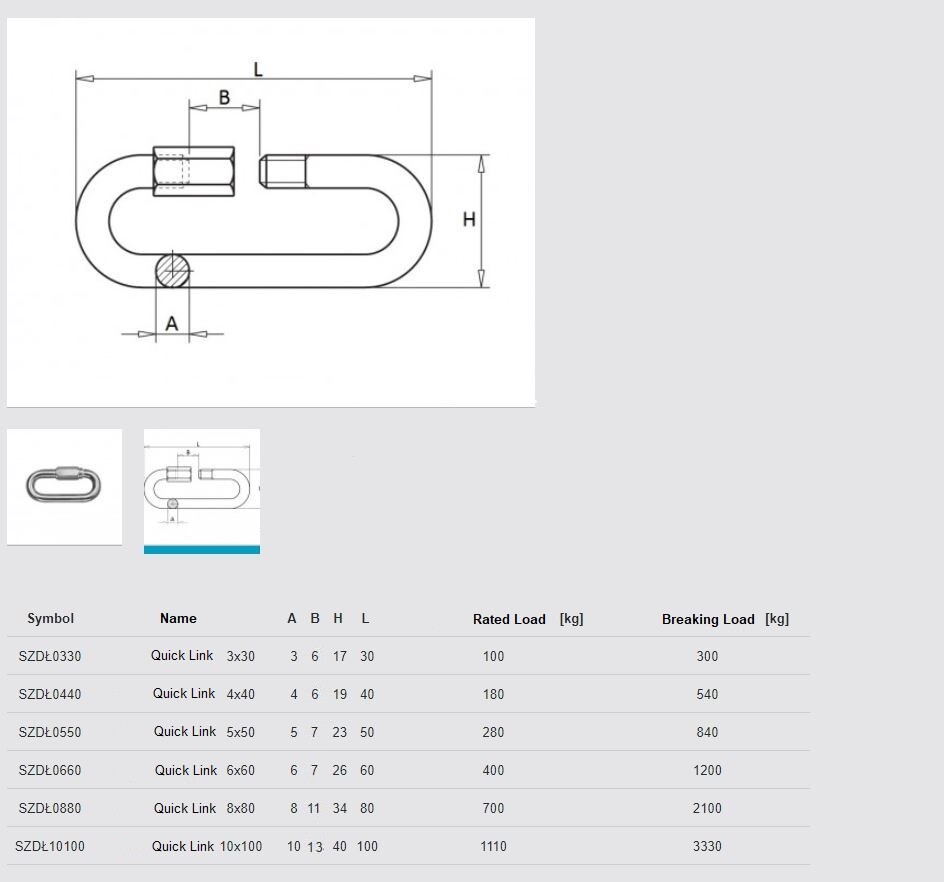Click the large quick link dimension drawing

point(270,212)
